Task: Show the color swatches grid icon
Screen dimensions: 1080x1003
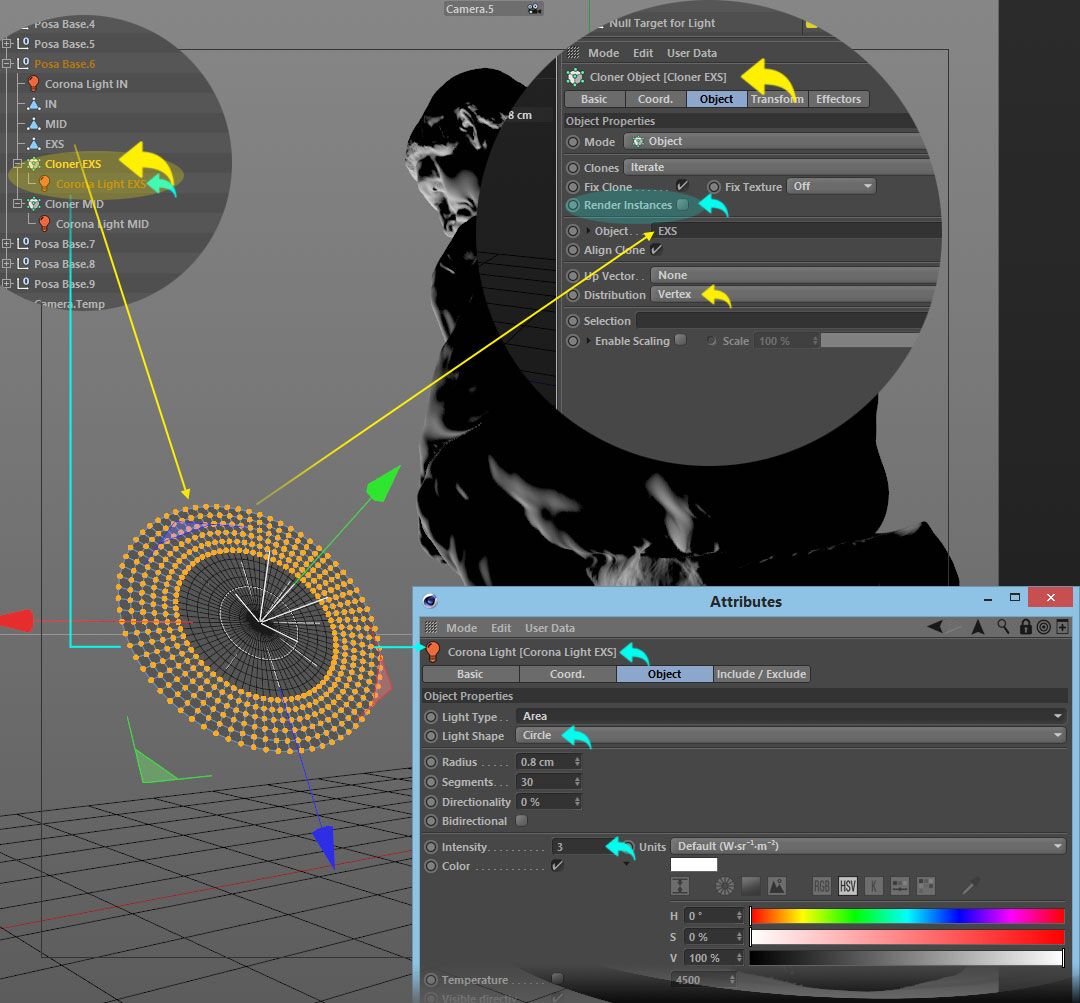Action: click(x=926, y=886)
